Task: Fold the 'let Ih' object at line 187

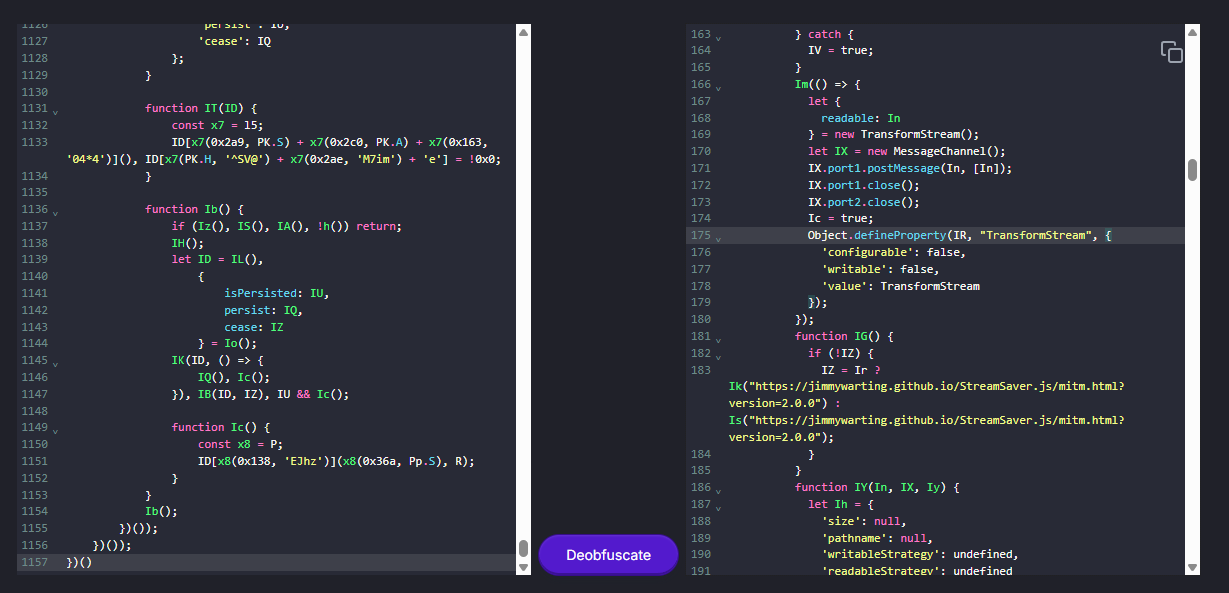Action: [718, 506]
